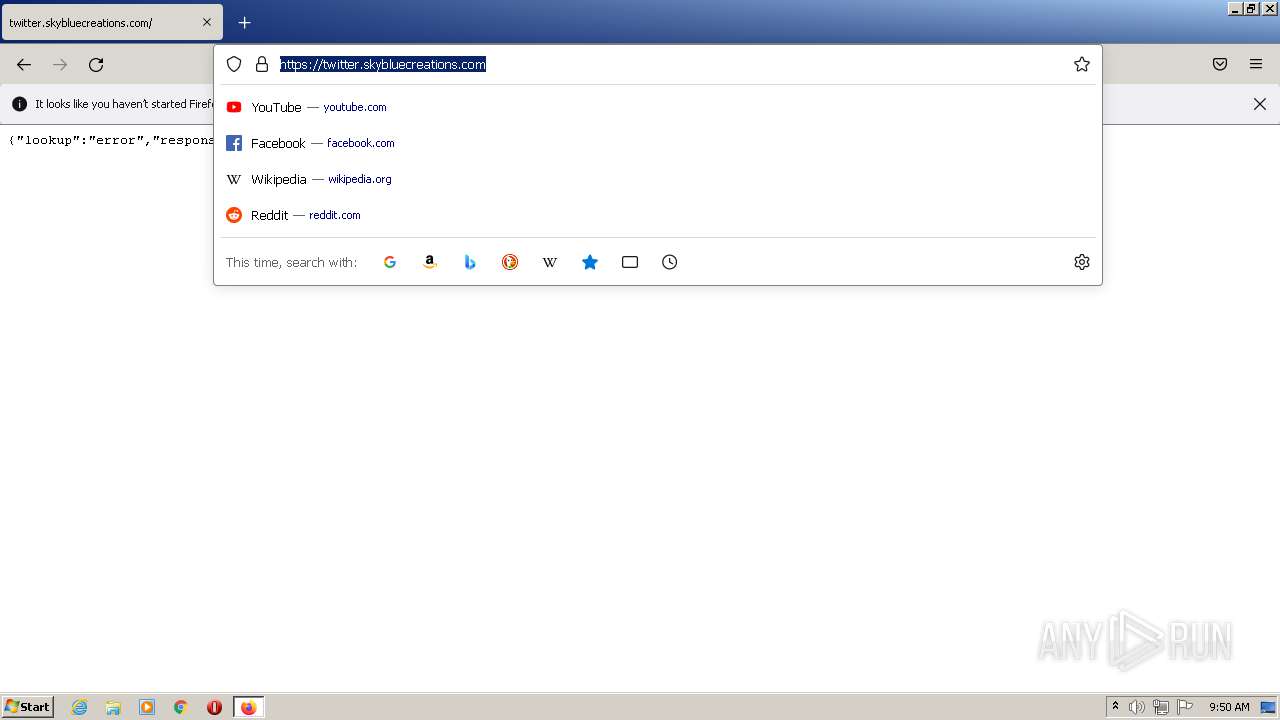Search with Wikipedia engine icon
This screenshot has height=720, width=1280.
coord(550,262)
